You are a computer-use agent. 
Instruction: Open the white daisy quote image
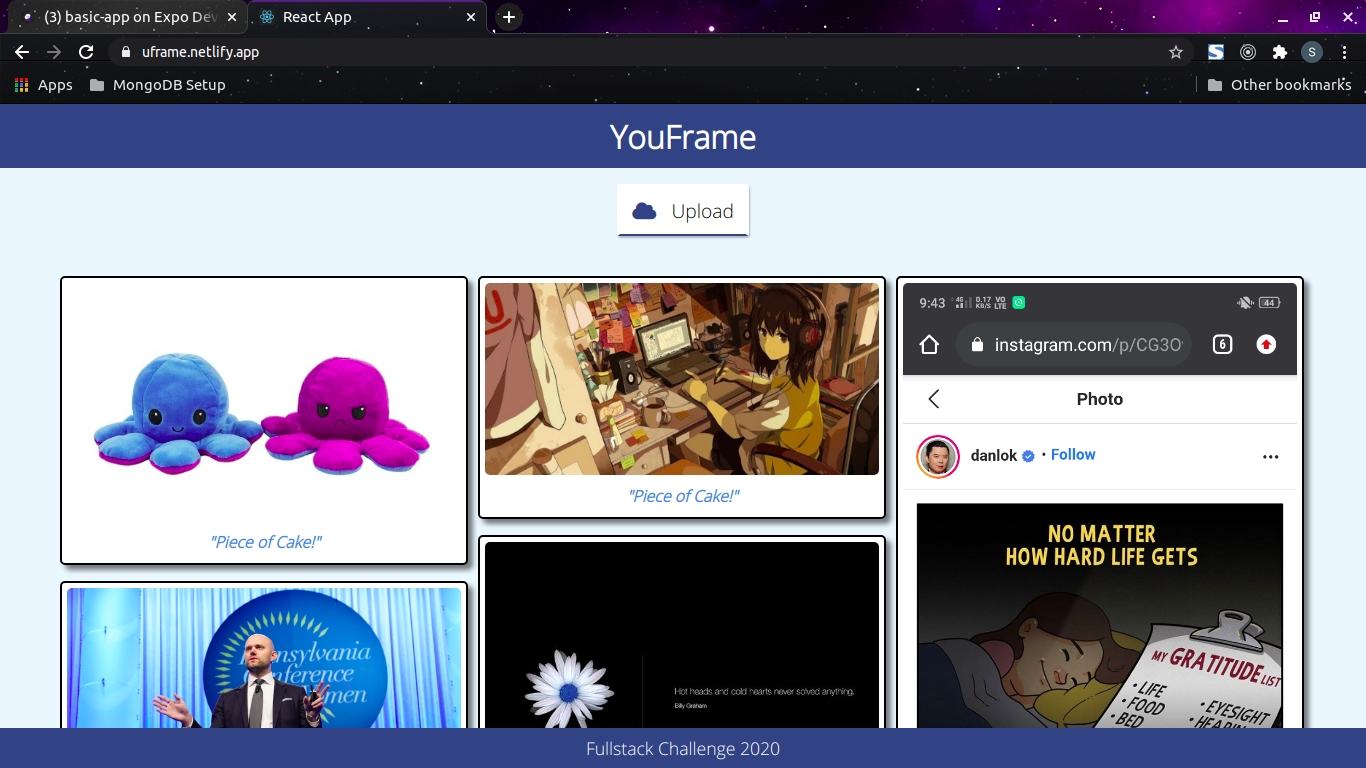[x=682, y=635]
